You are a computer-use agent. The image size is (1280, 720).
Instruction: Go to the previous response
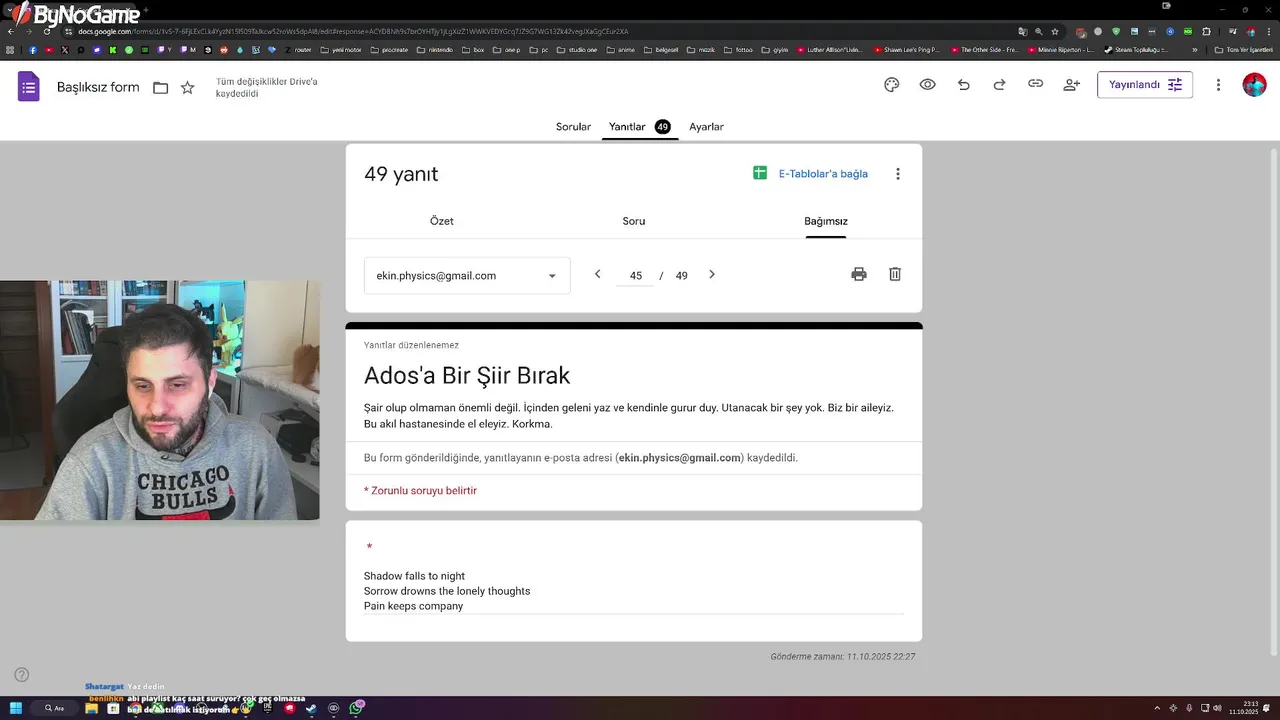(x=598, y=274)
